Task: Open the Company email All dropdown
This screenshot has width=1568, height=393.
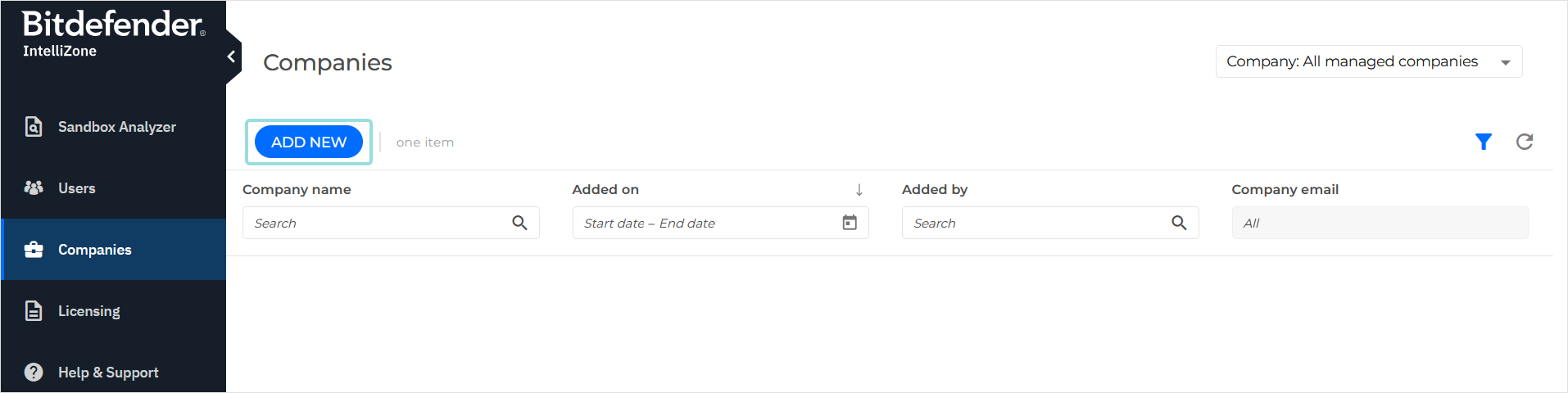Action: (x=1380, y=223)
